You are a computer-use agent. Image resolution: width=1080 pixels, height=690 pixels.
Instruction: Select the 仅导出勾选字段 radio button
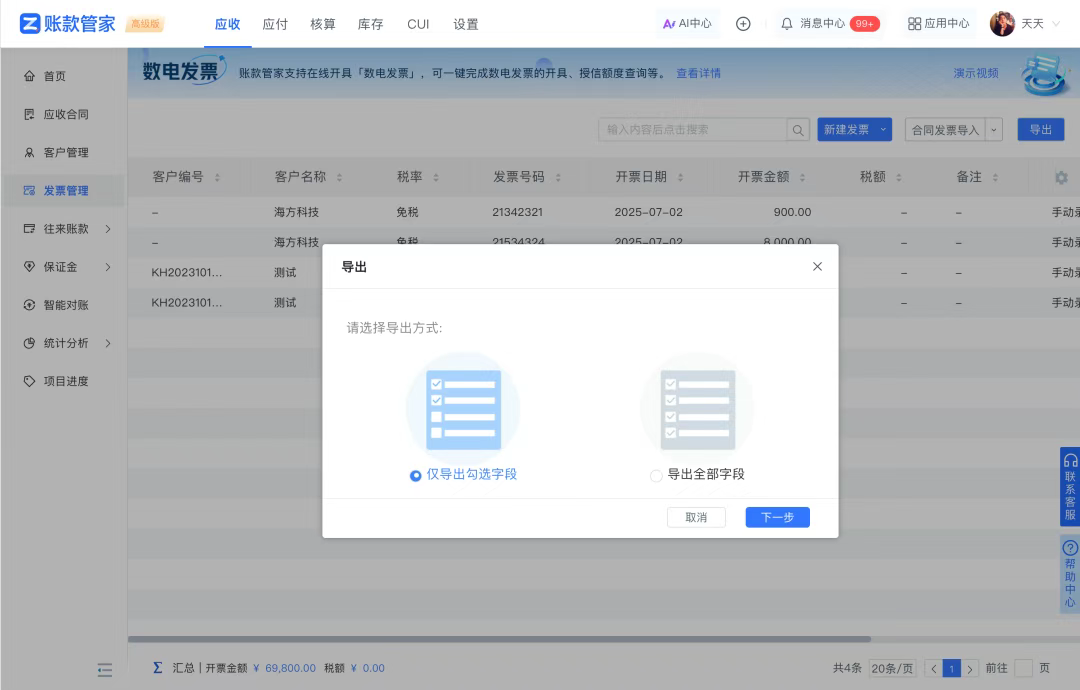point(415,475)
